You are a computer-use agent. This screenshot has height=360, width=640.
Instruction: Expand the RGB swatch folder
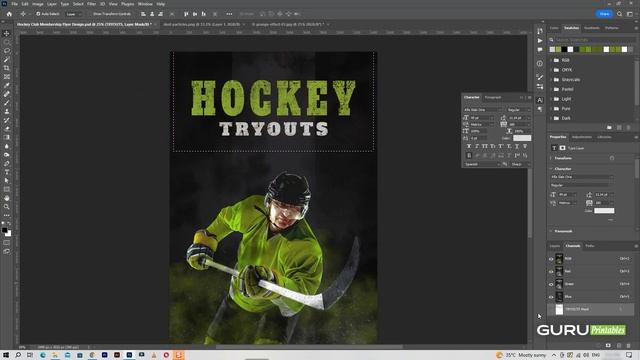click(551, 60)
